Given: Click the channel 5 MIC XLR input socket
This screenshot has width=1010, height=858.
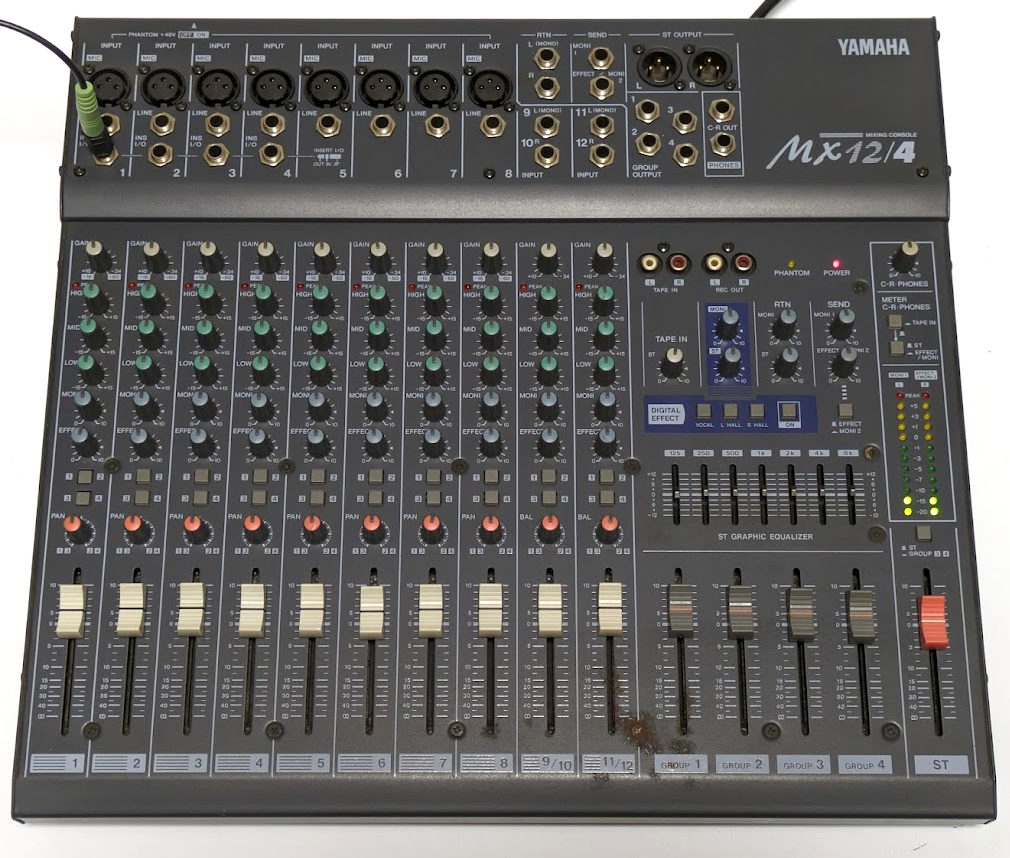Looking at the screenshot, I should click(327, 87).
